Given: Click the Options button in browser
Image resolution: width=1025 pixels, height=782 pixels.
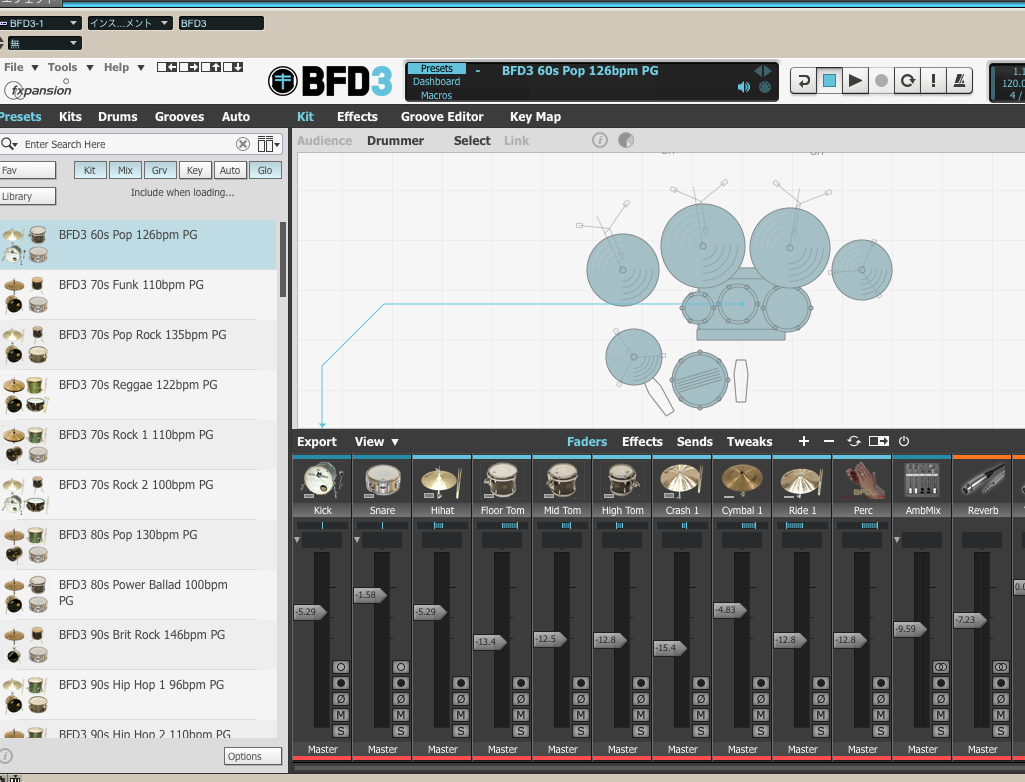Looking at the screenshot, I should click(x=253, y=756).
